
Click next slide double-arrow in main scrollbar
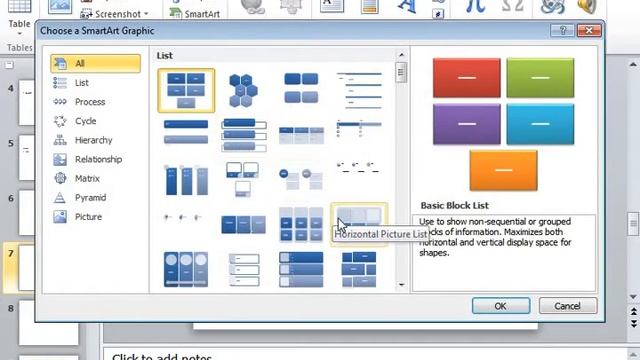[633, 323]
